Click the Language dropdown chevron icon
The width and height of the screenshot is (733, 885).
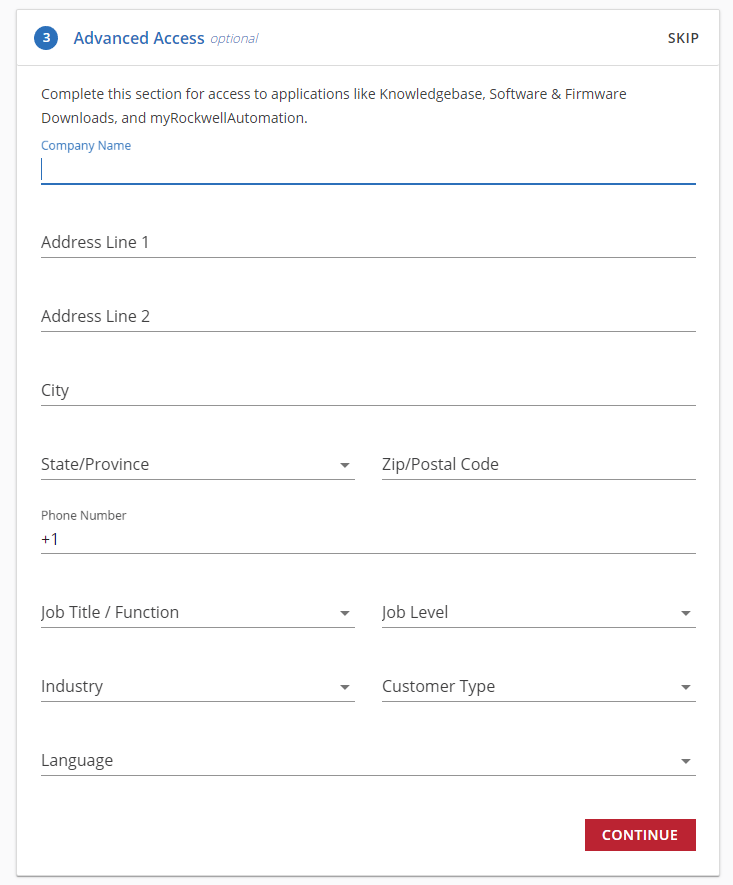pyautogui.click(x=686, y=761)
